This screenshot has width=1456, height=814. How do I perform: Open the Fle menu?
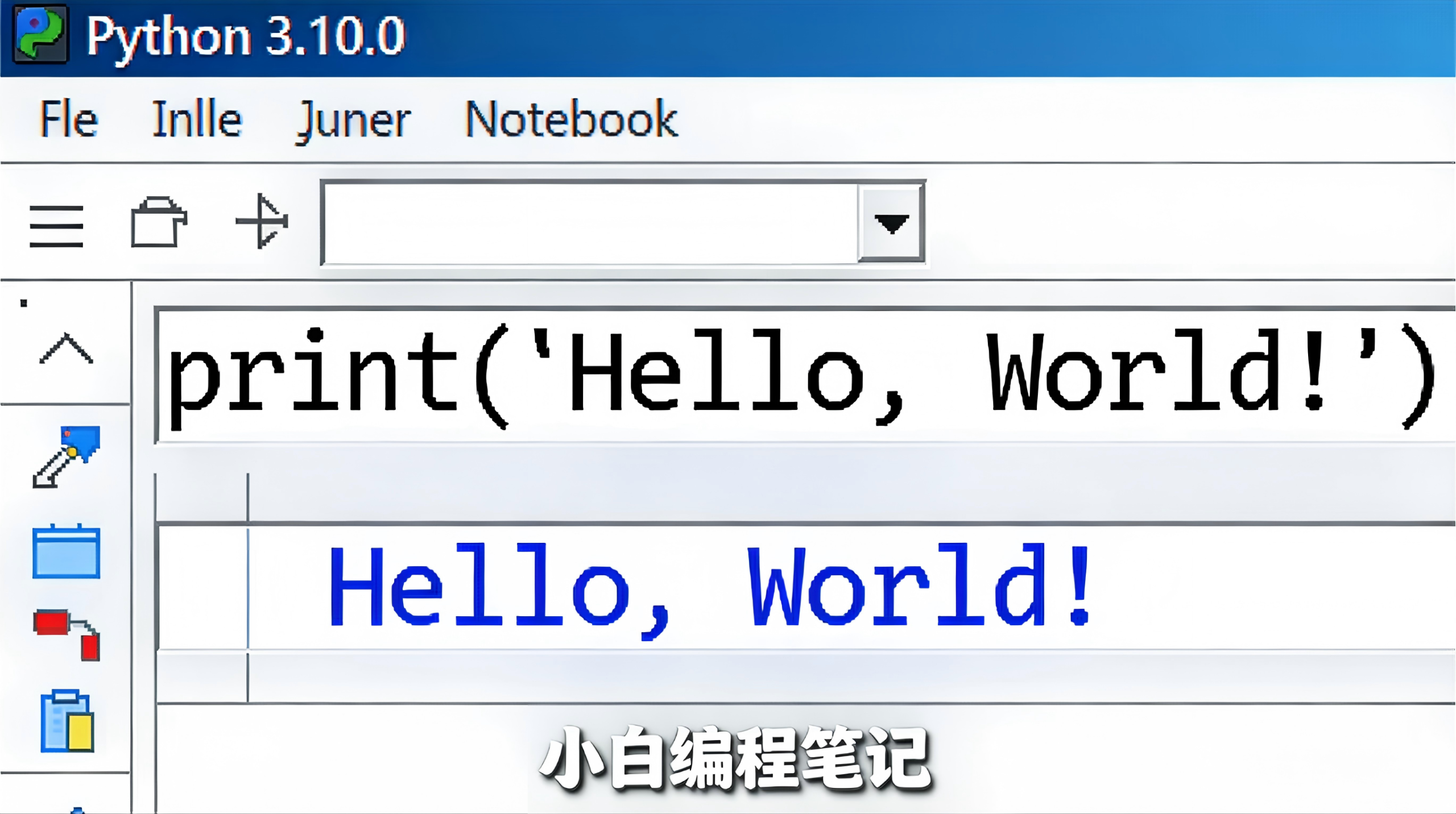(71, 119)
